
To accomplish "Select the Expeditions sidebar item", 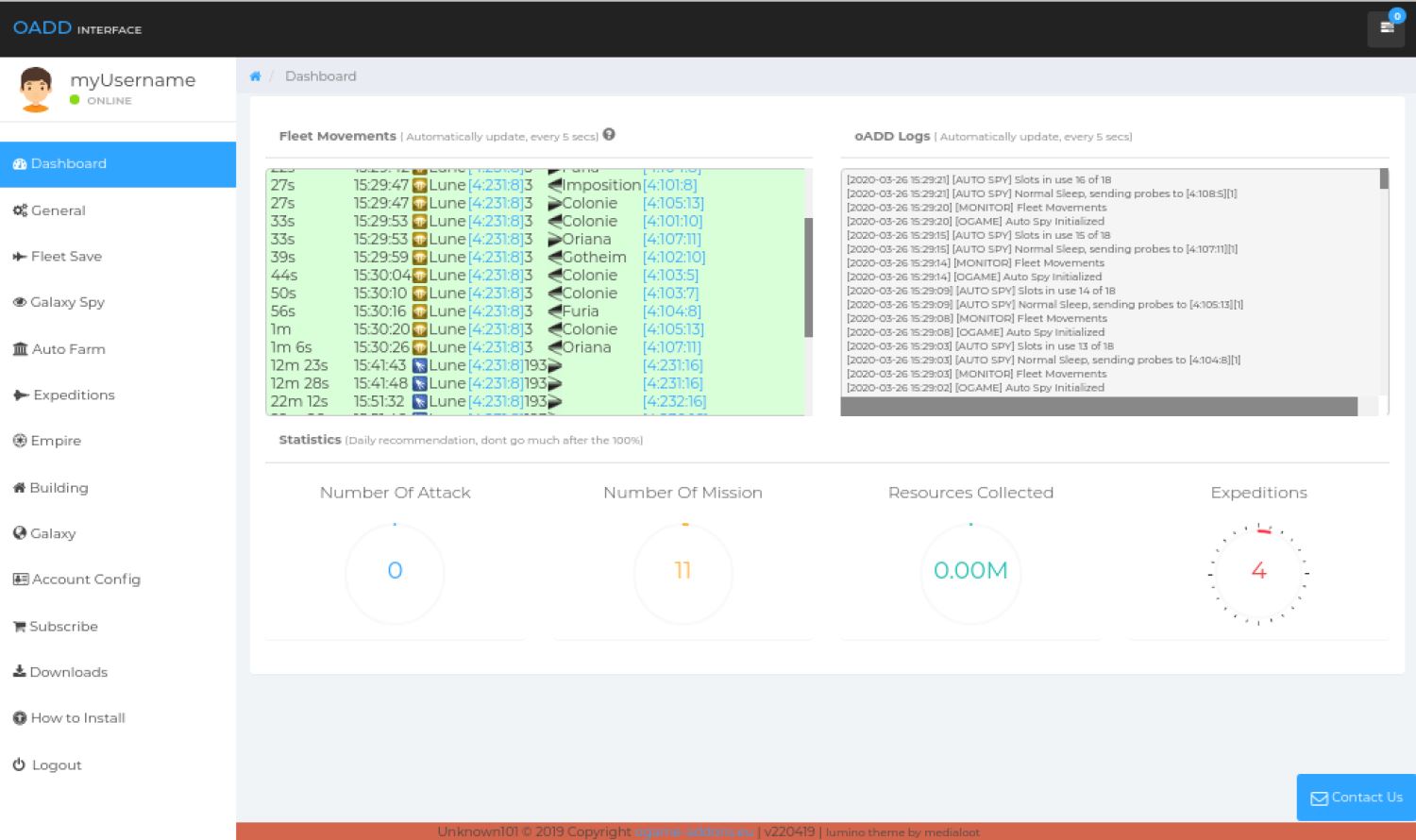I will pos(73,395).
